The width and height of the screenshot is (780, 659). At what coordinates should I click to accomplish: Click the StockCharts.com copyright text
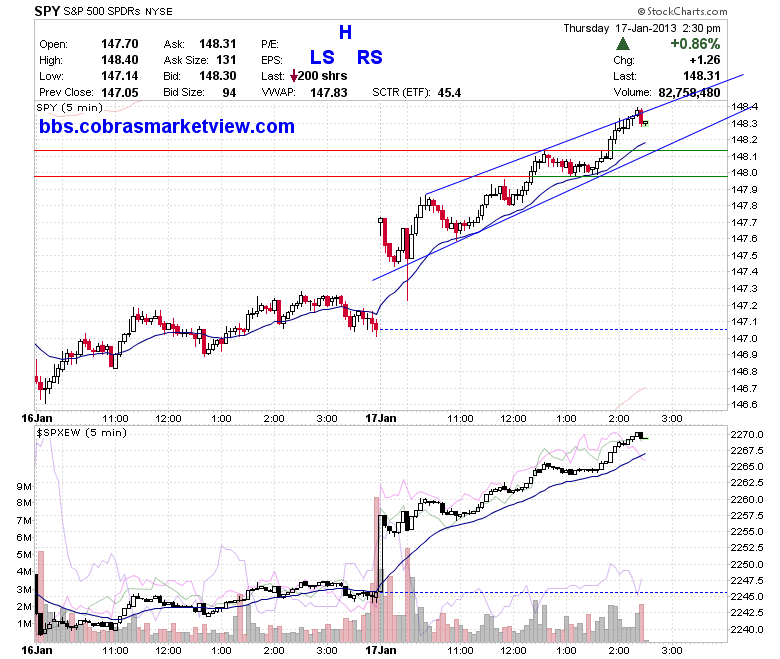pyautogui.click(x=682, y=11)
